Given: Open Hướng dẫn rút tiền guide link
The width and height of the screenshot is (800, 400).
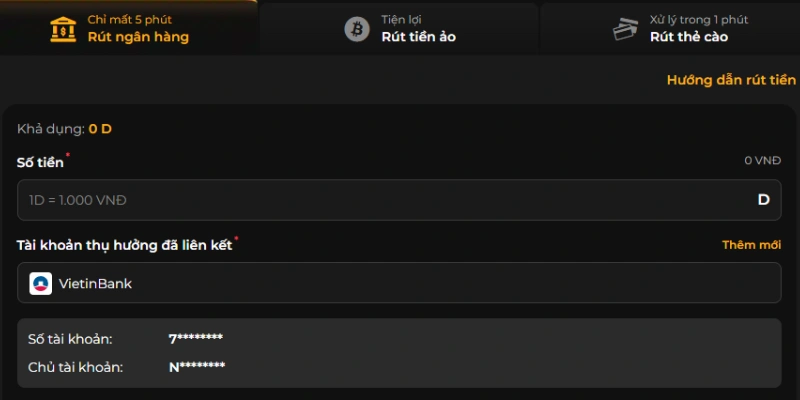Looking at the screenshot, I should point(731,80).
